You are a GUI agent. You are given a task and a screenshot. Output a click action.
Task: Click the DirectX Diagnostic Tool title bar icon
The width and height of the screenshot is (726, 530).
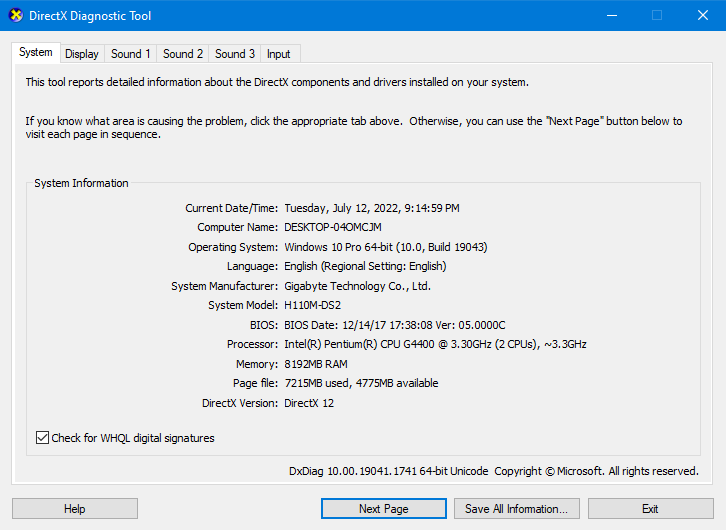pos(16,16)
